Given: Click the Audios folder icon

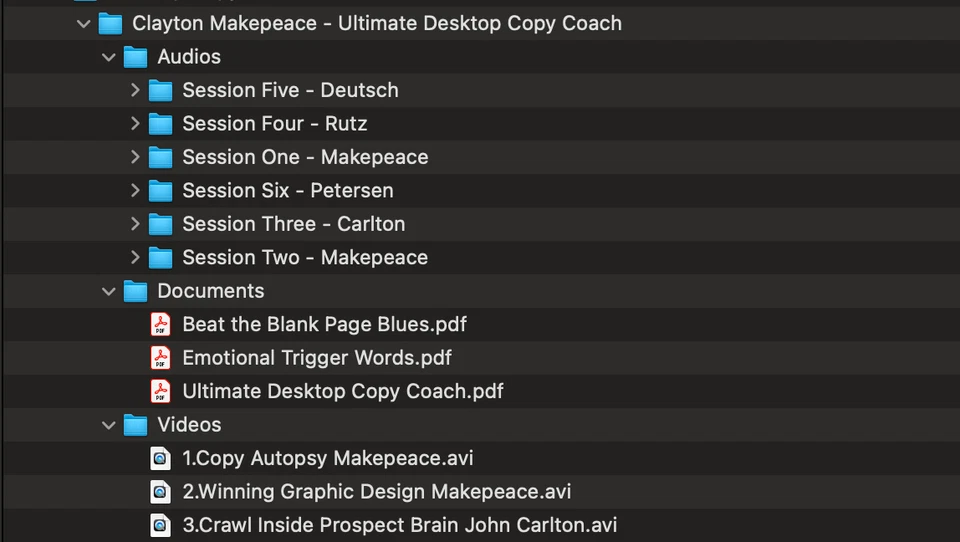Looking at the screenshot, I should click(x=135, y=57).
